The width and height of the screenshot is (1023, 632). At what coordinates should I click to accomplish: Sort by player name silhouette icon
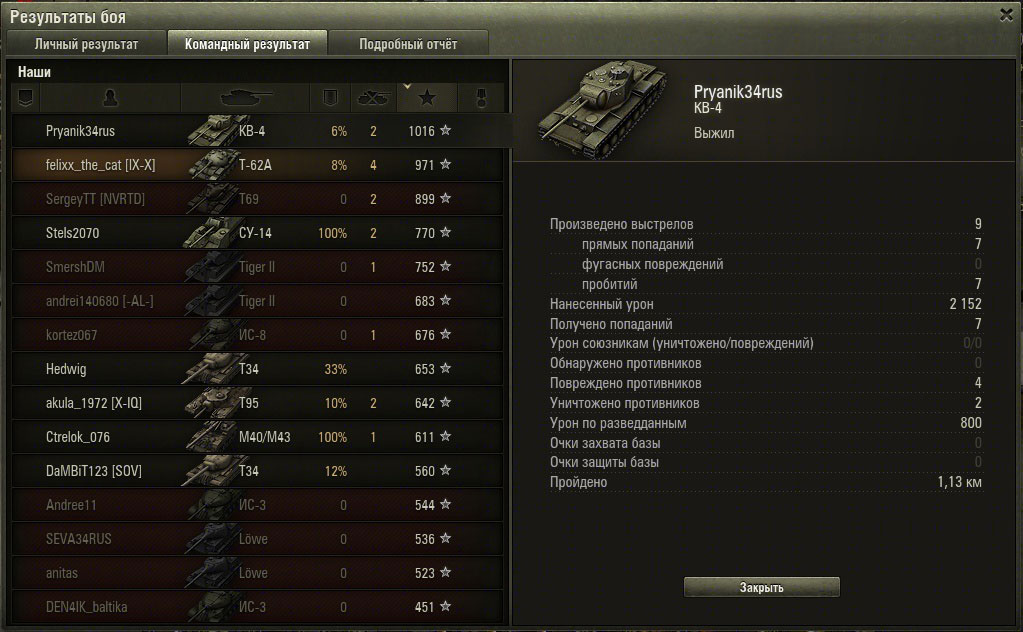pos(110,98)
